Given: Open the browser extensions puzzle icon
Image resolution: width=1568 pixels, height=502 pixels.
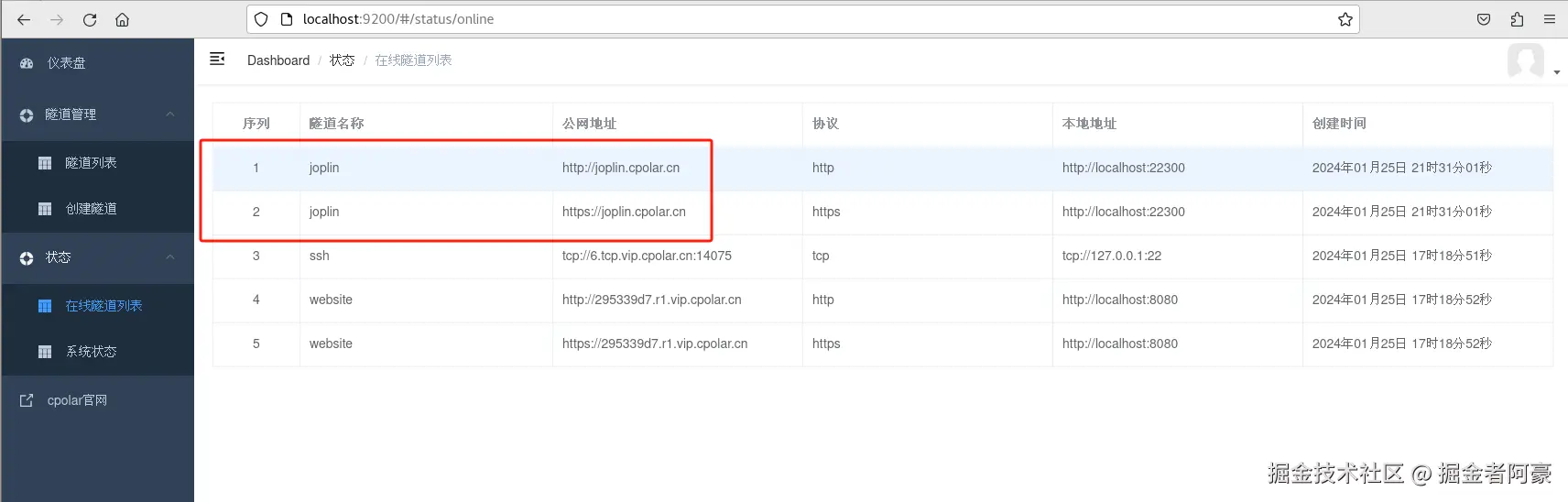Looking at the screenshot, I should 1517,19.
